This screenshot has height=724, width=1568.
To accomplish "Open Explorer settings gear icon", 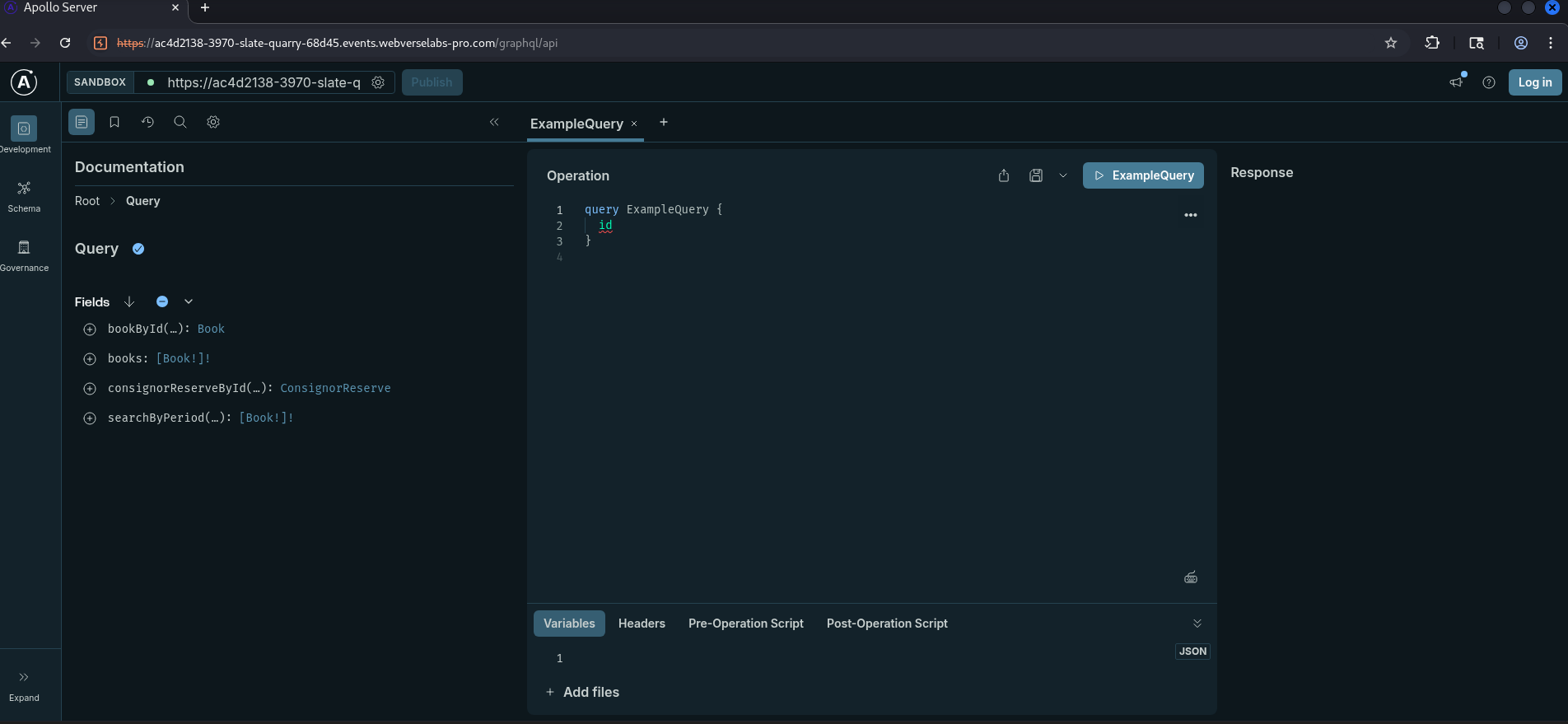I will [213, 122].
